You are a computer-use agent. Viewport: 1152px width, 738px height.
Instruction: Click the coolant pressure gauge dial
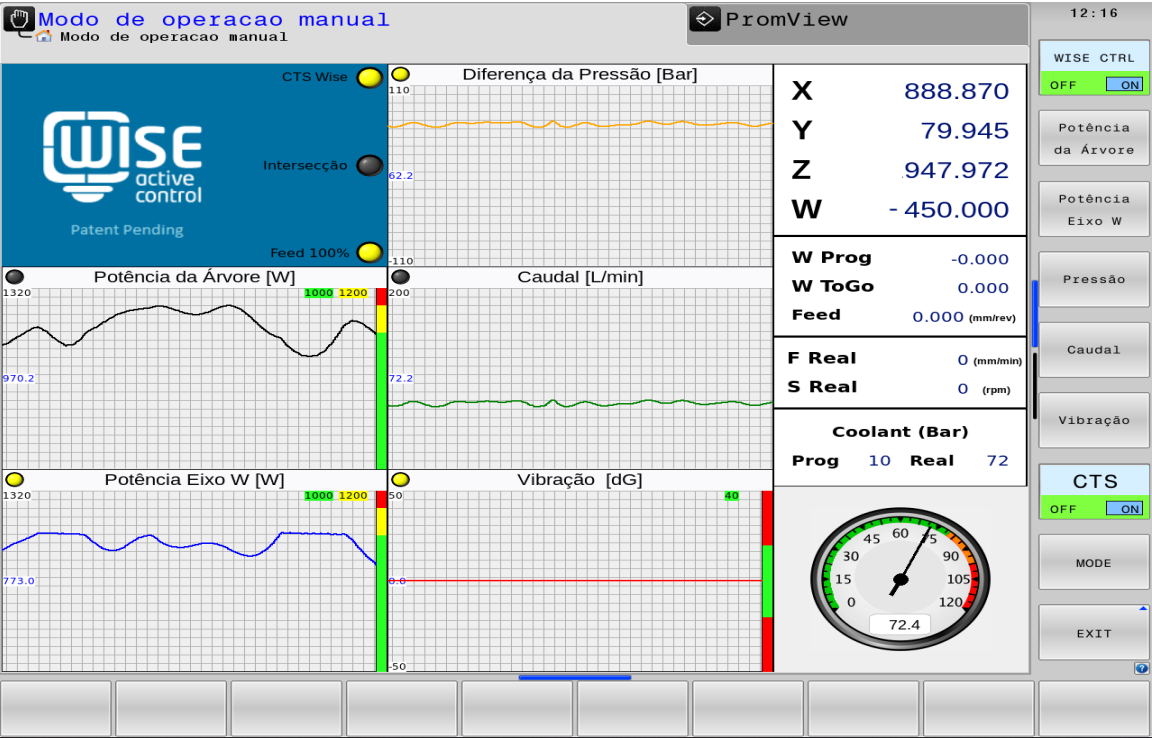[900, 578]
